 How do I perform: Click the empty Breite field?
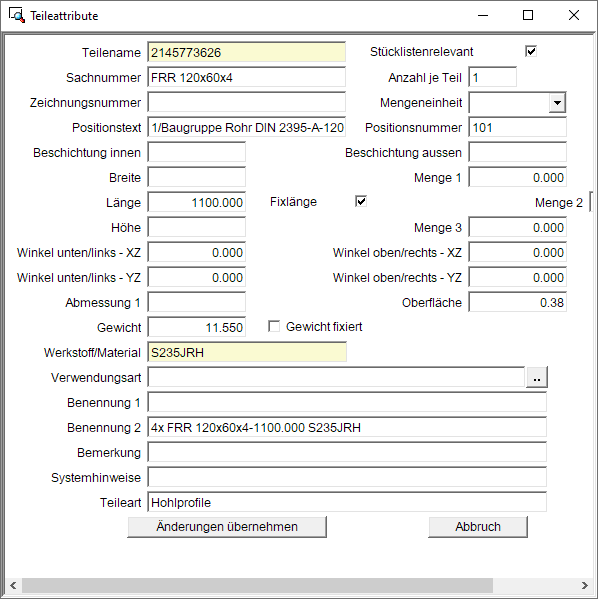[x=197, y=178]
